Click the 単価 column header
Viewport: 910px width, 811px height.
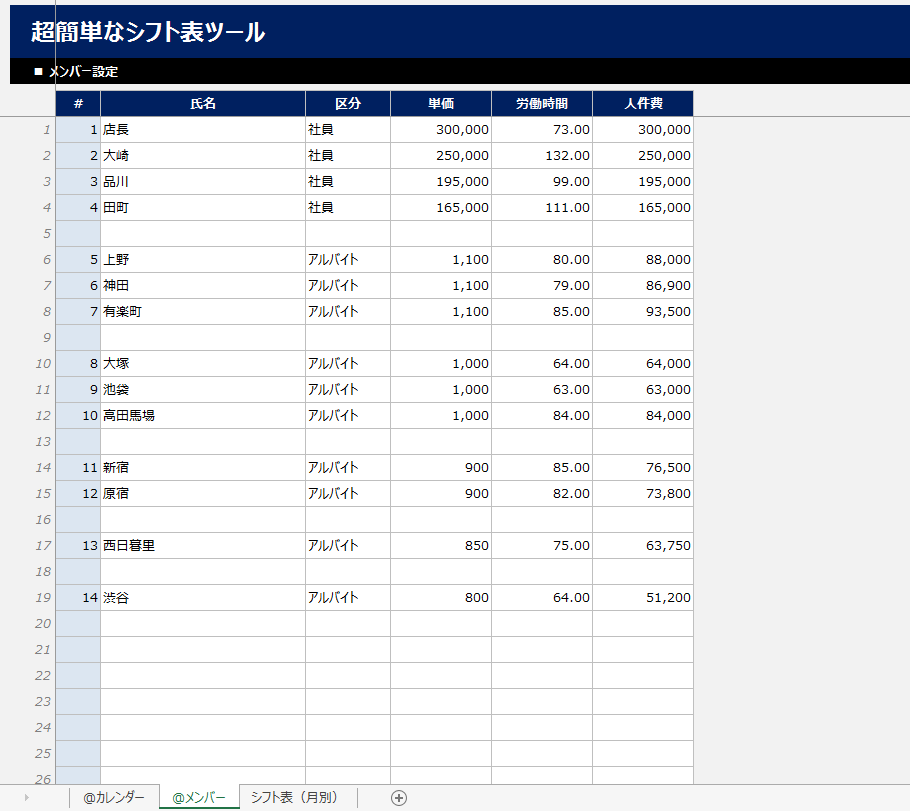441,103
